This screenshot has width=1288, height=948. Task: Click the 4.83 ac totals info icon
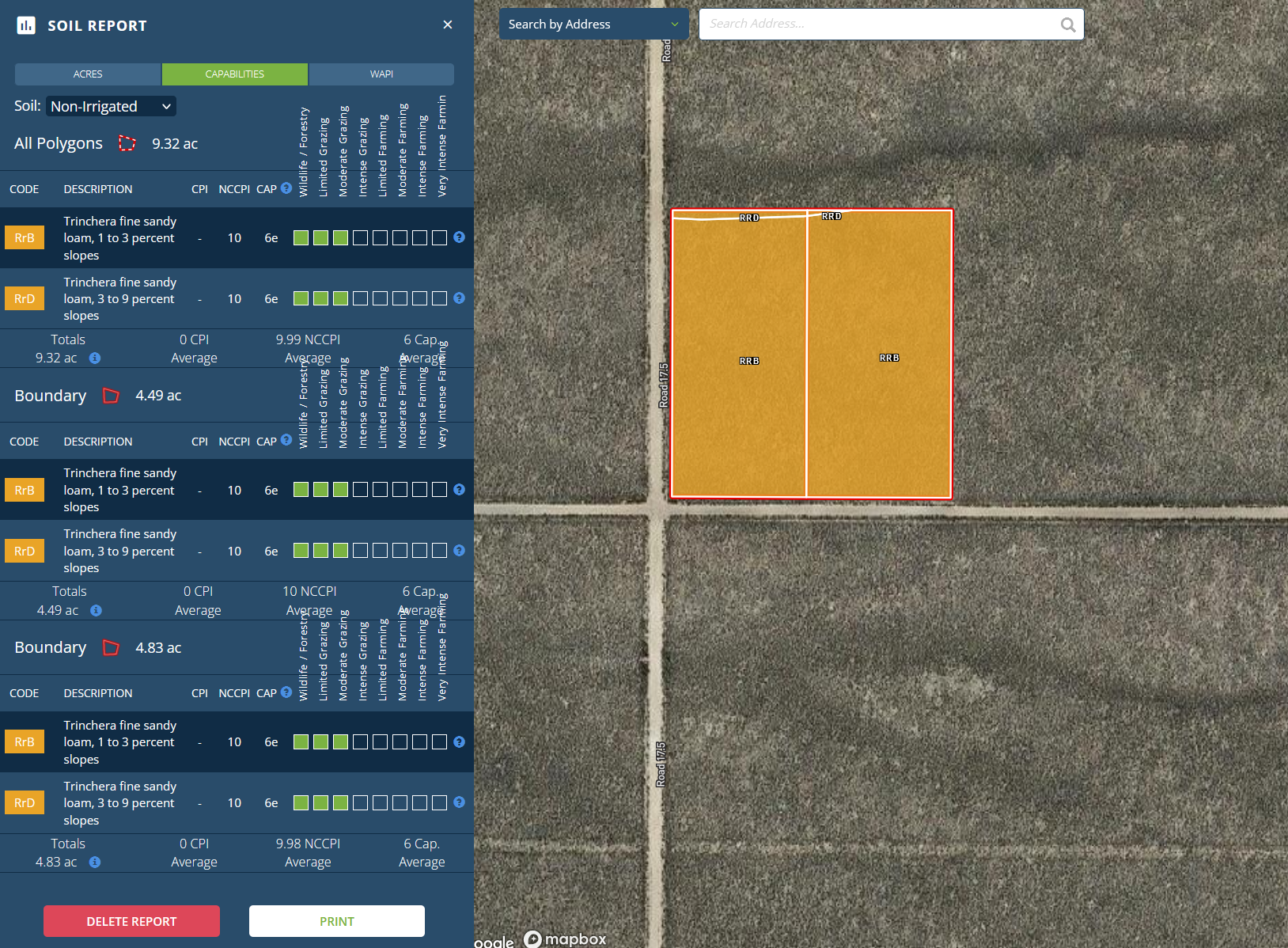(x=95, y=863)
